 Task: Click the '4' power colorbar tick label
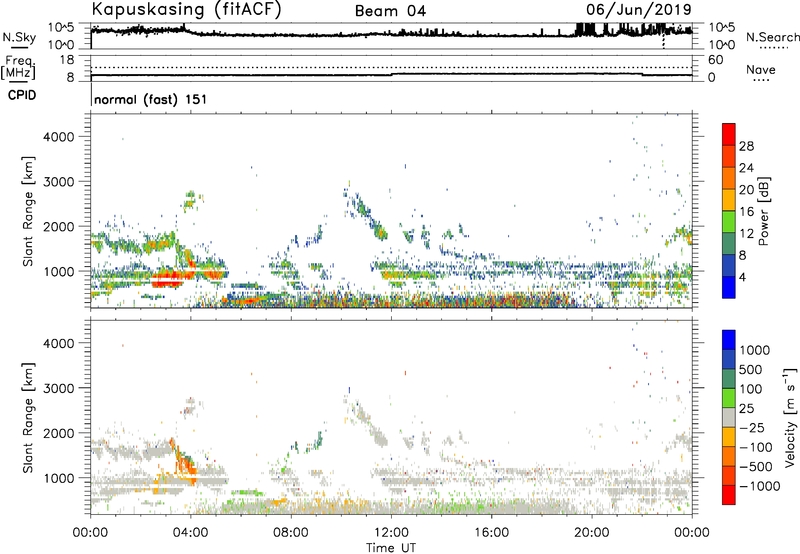point(742,277)
